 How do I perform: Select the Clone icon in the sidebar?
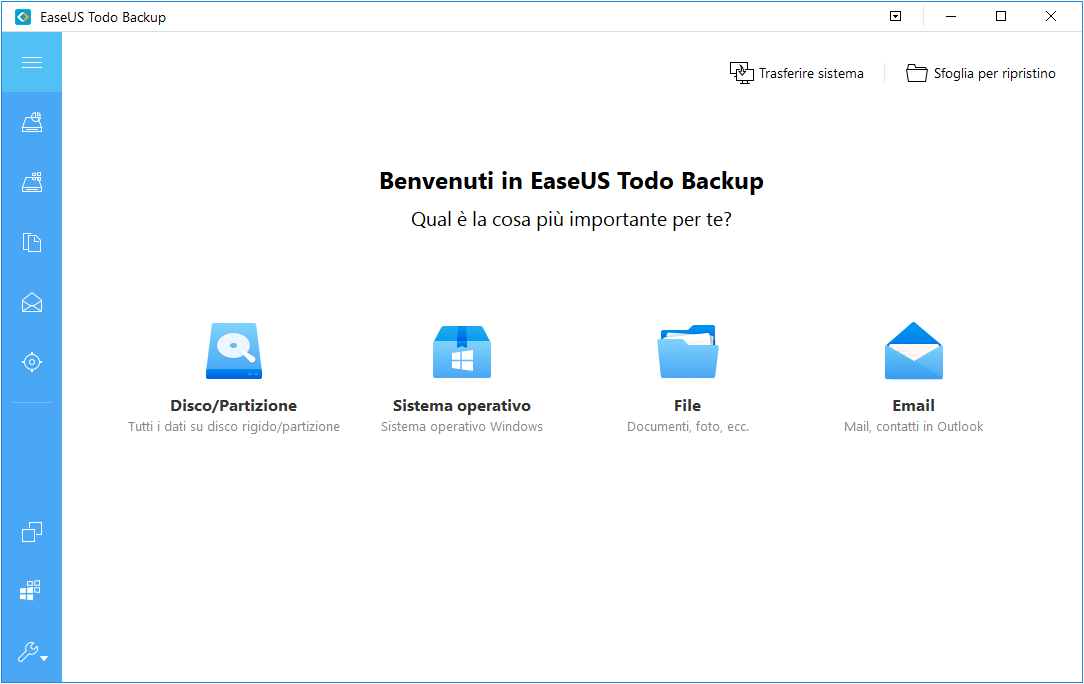[31, 532]
